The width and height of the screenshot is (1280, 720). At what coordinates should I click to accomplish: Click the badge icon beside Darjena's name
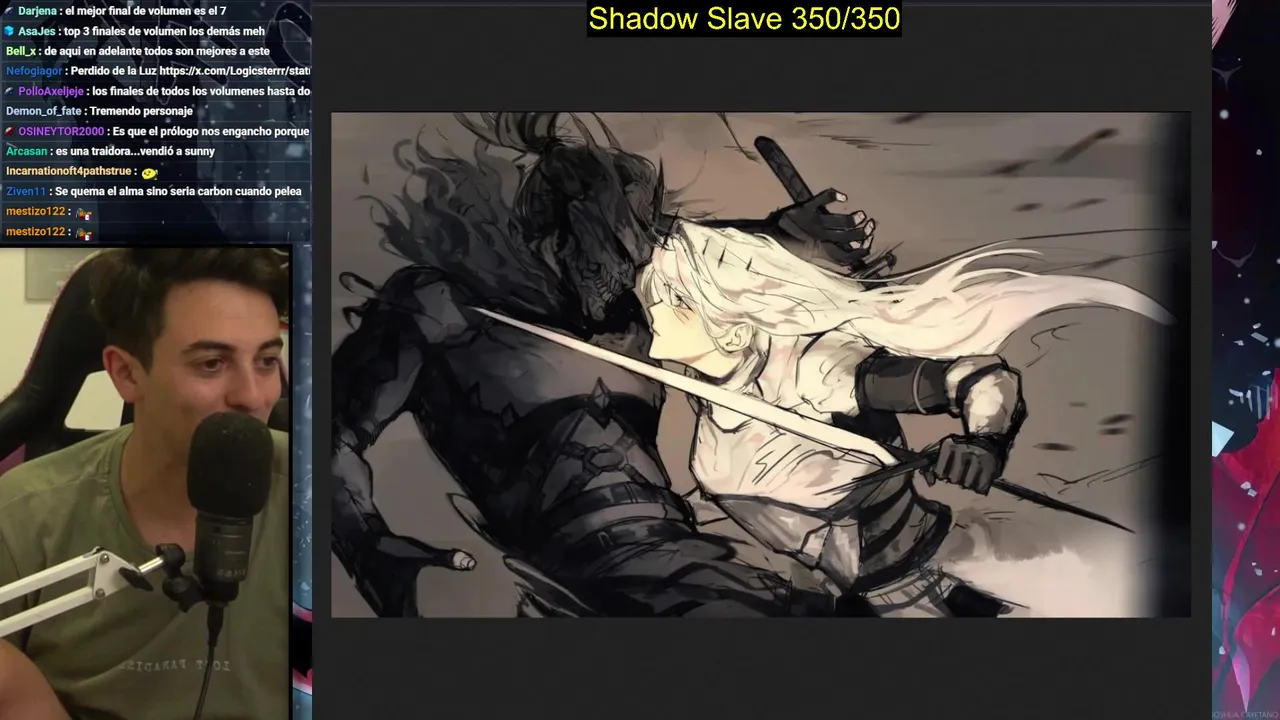pyautogui.click(x=10, y=11)
